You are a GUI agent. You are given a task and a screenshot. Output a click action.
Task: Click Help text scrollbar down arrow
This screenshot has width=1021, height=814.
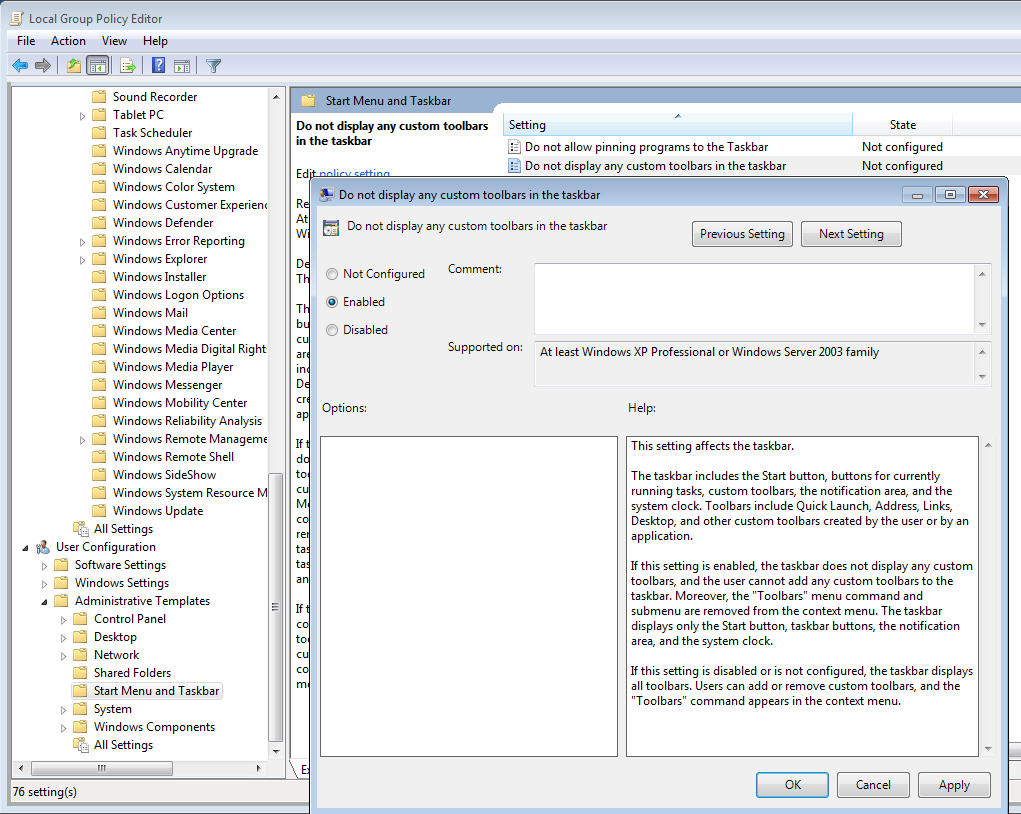(988, 749)
